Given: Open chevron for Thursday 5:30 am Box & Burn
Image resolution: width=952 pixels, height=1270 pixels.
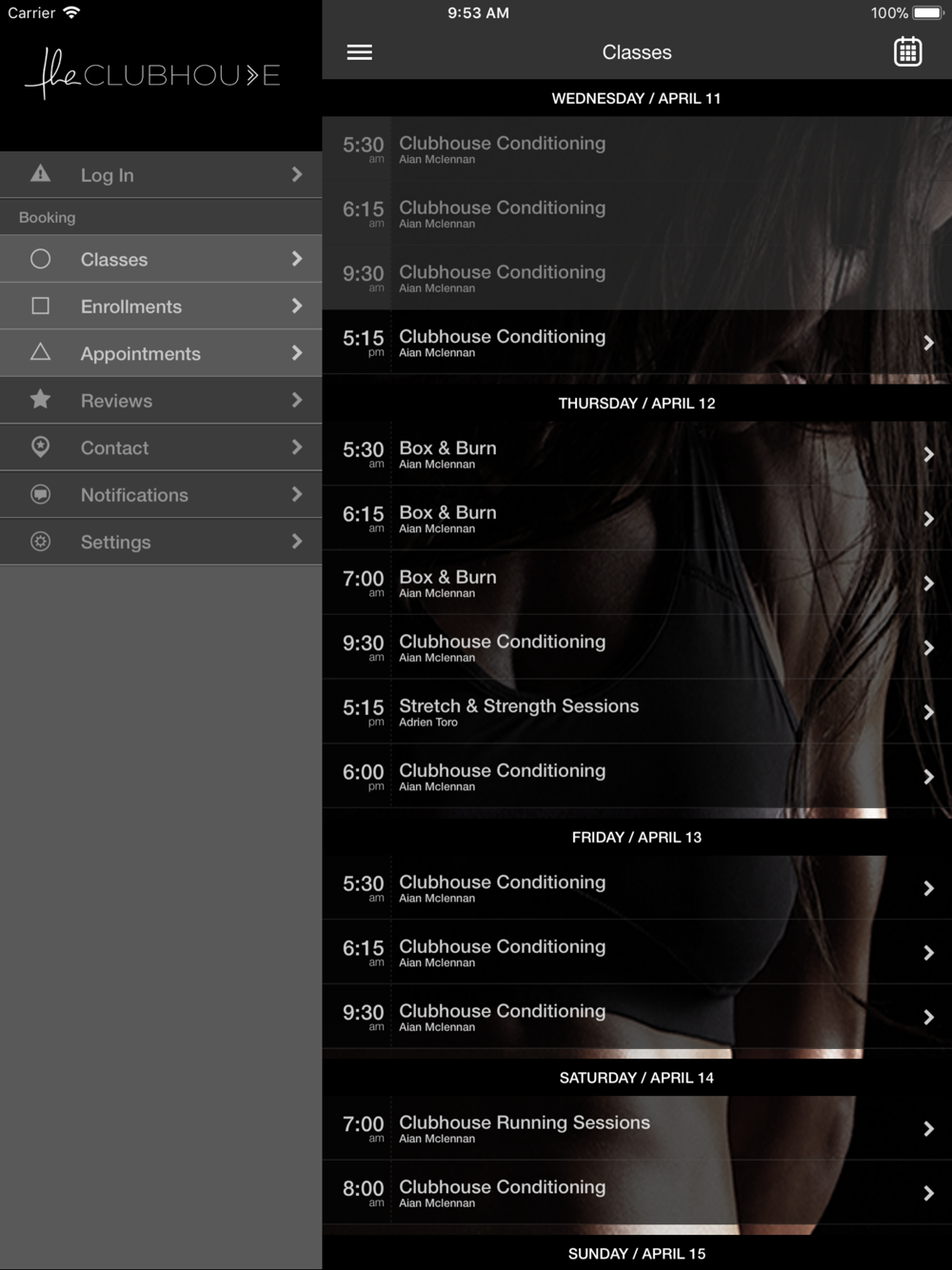Looking at the screenshot, I should 928,454.
